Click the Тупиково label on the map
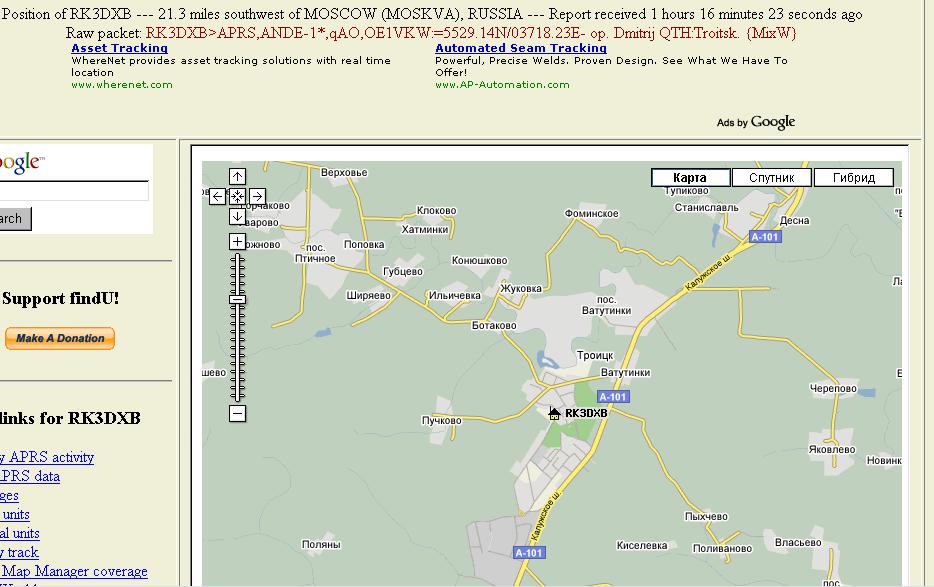 click(687, 191)
